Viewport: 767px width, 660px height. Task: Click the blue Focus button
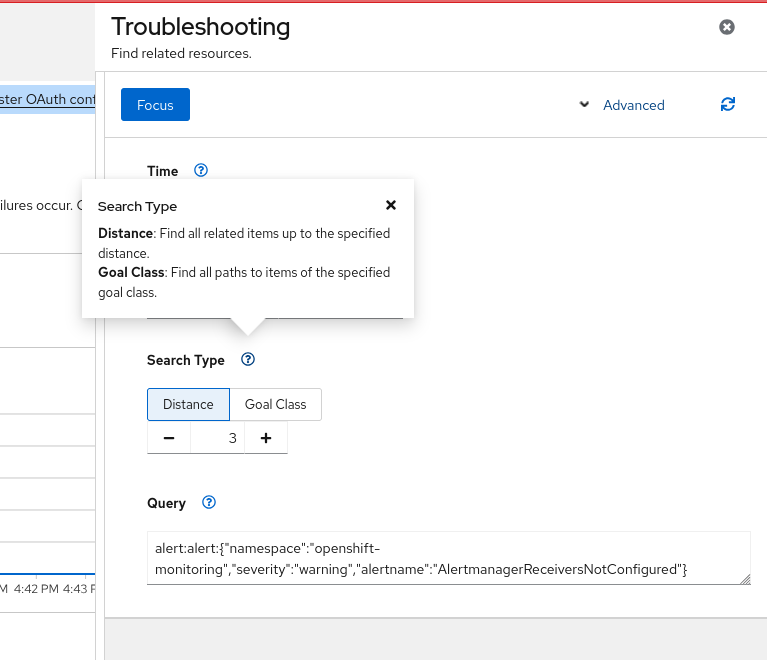[x=155, y=105]
